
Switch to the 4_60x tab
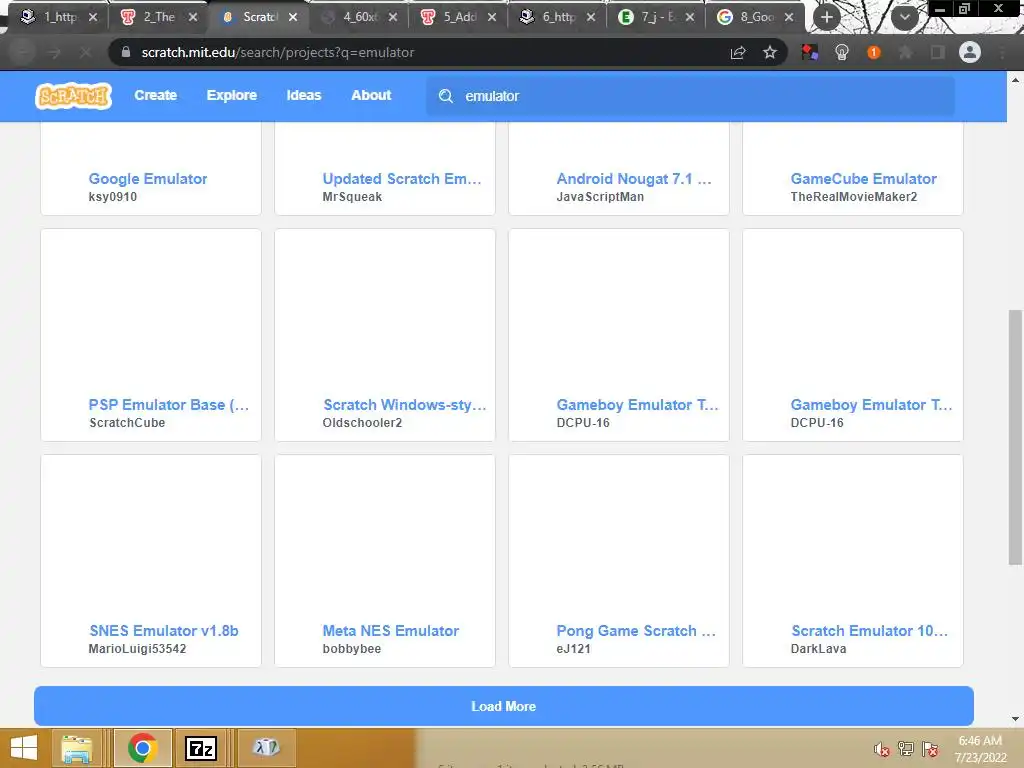tap(360, 17)
